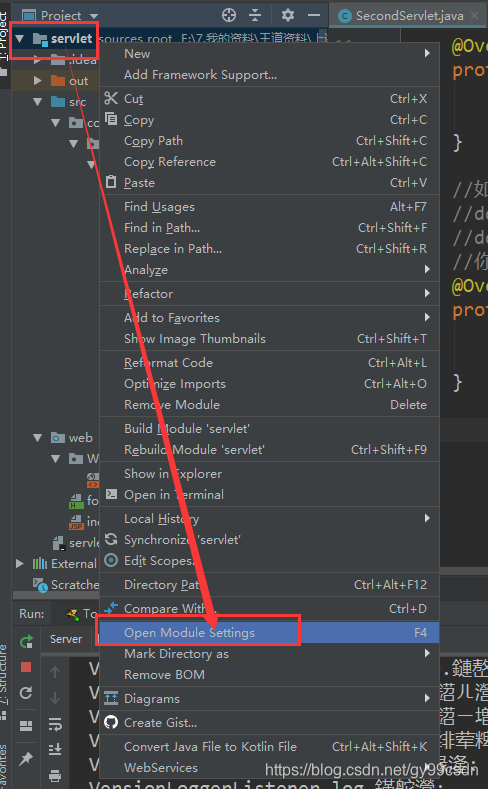Click the Tomcat run configuration icon
Viewport: 488px width, 789px height.
[72, 614]
